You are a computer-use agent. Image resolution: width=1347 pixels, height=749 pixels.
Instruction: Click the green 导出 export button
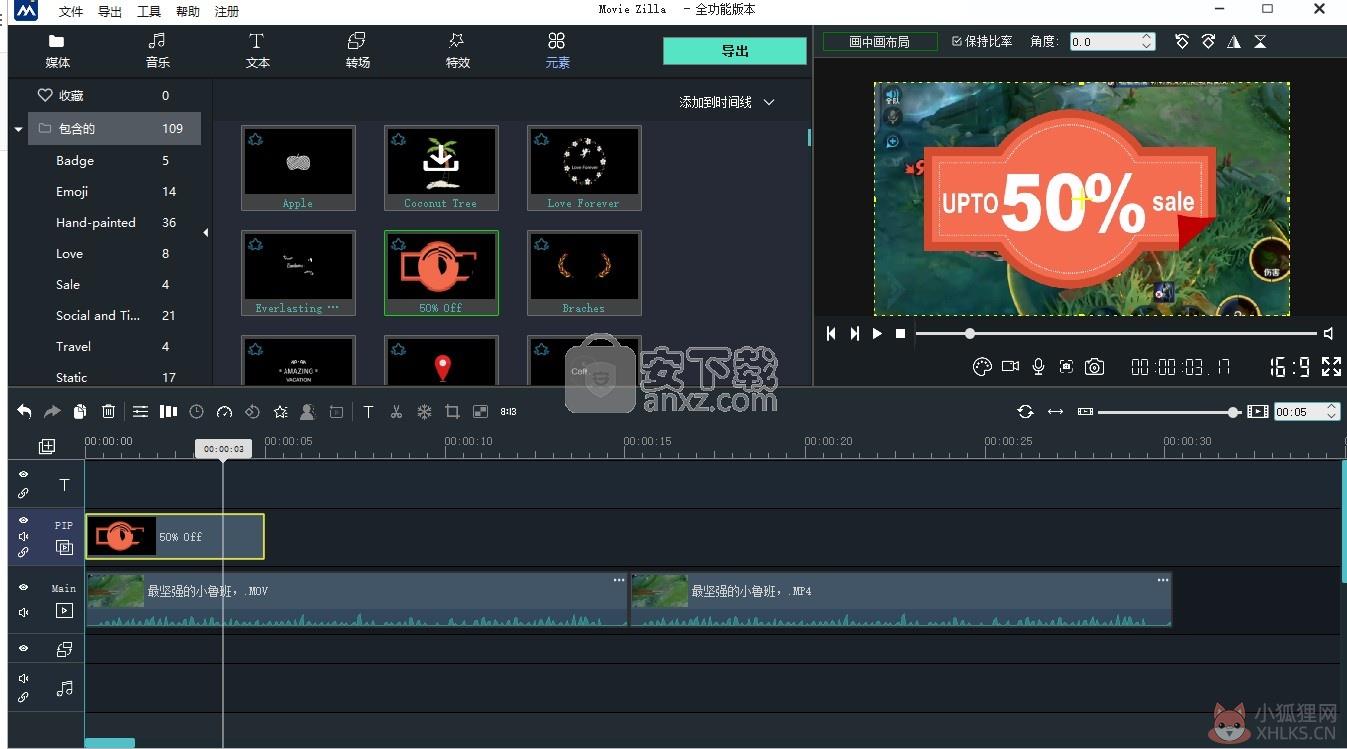point(735,51)
